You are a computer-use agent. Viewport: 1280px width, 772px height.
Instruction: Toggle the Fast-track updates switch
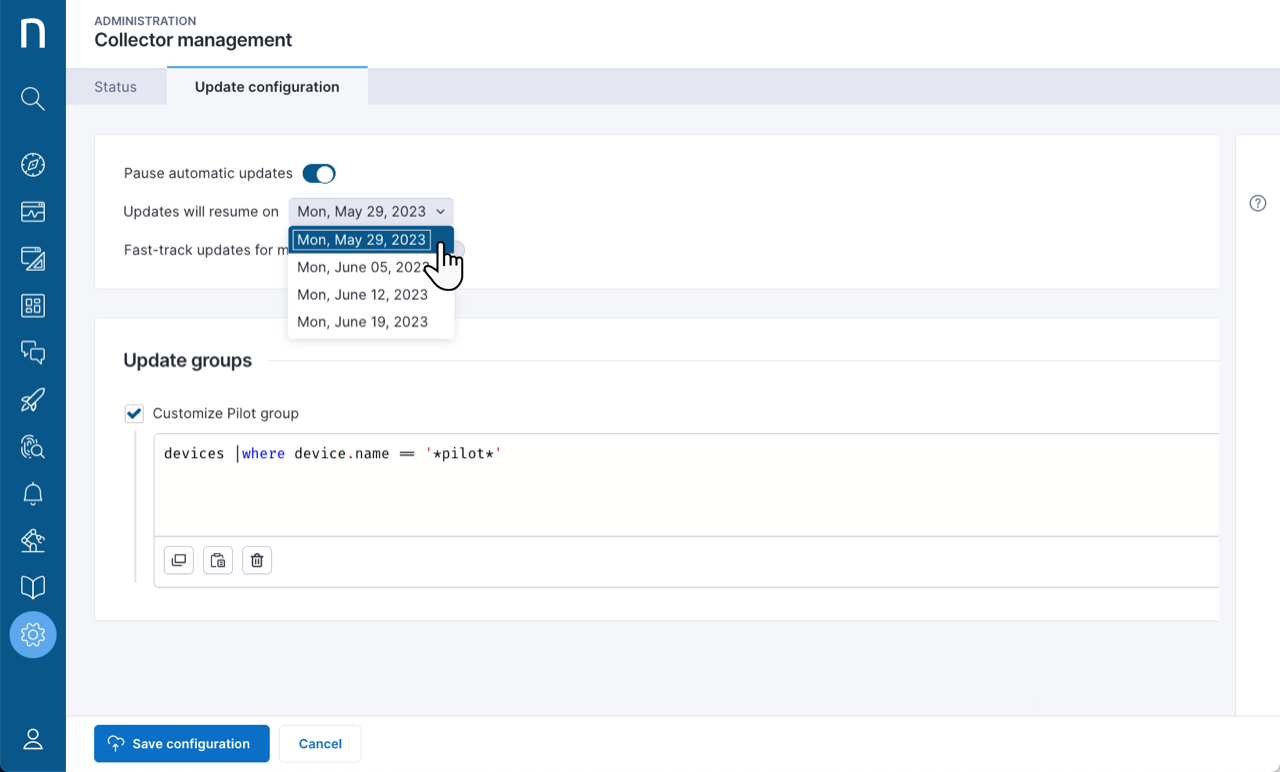click(458, 249)
